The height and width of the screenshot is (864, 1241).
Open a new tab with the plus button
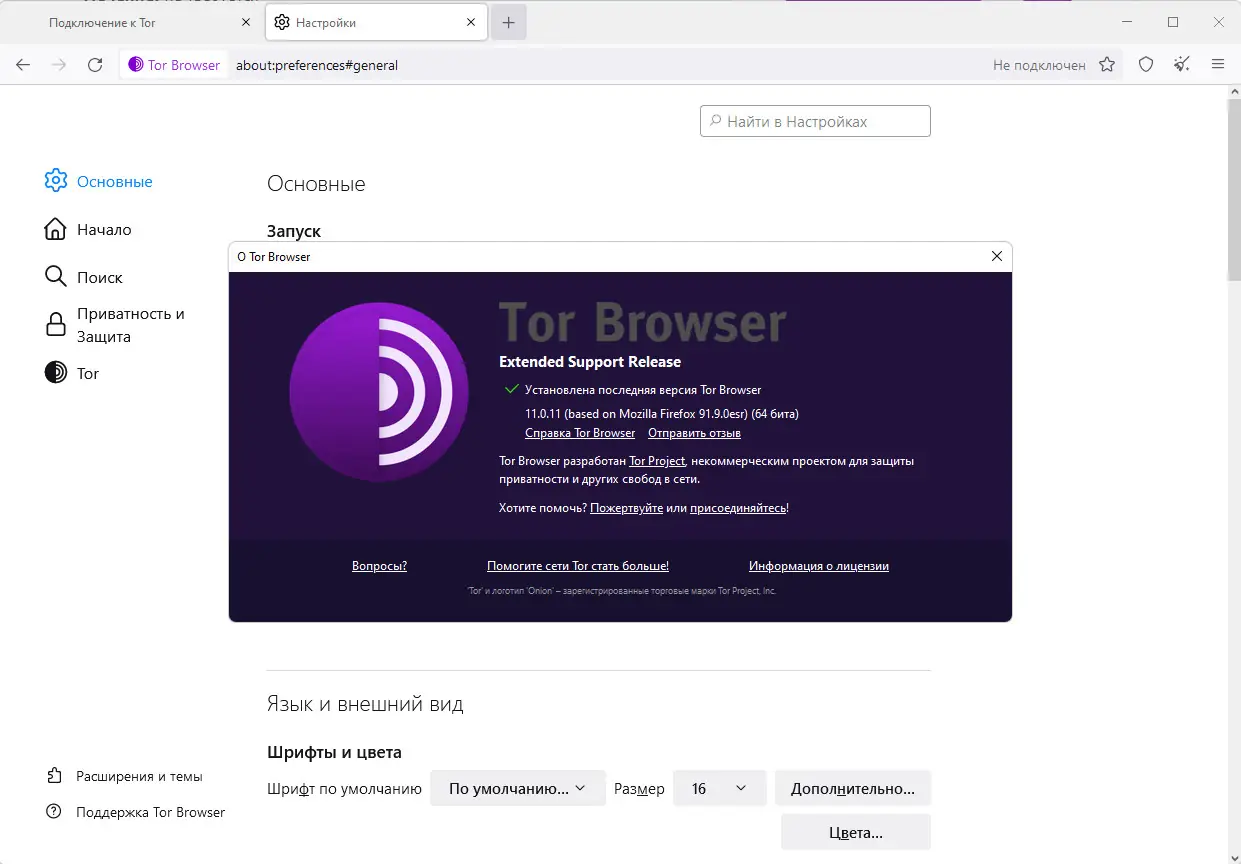tap(508, 22)
